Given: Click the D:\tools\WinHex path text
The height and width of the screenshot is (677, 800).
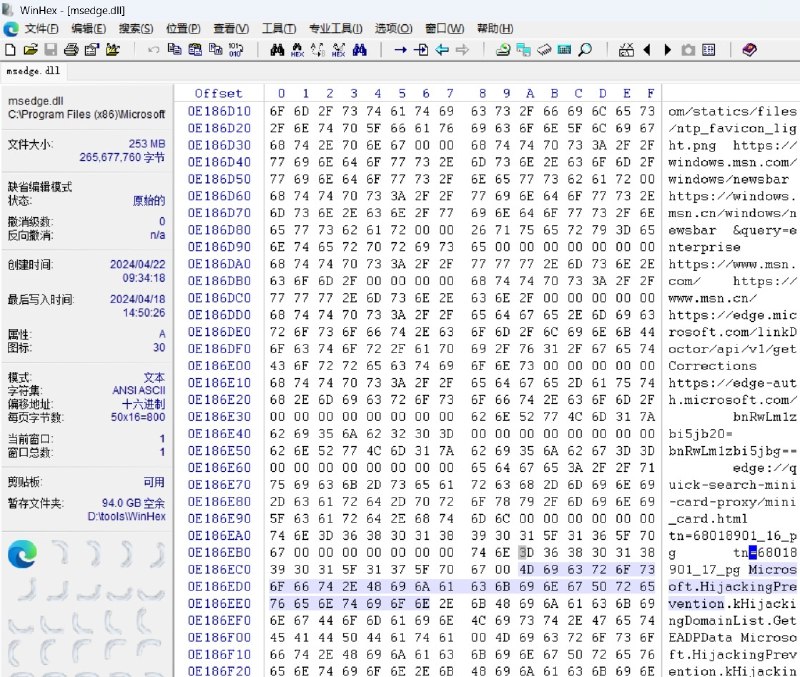Looking at the screenshot, I should coord(127,516).
